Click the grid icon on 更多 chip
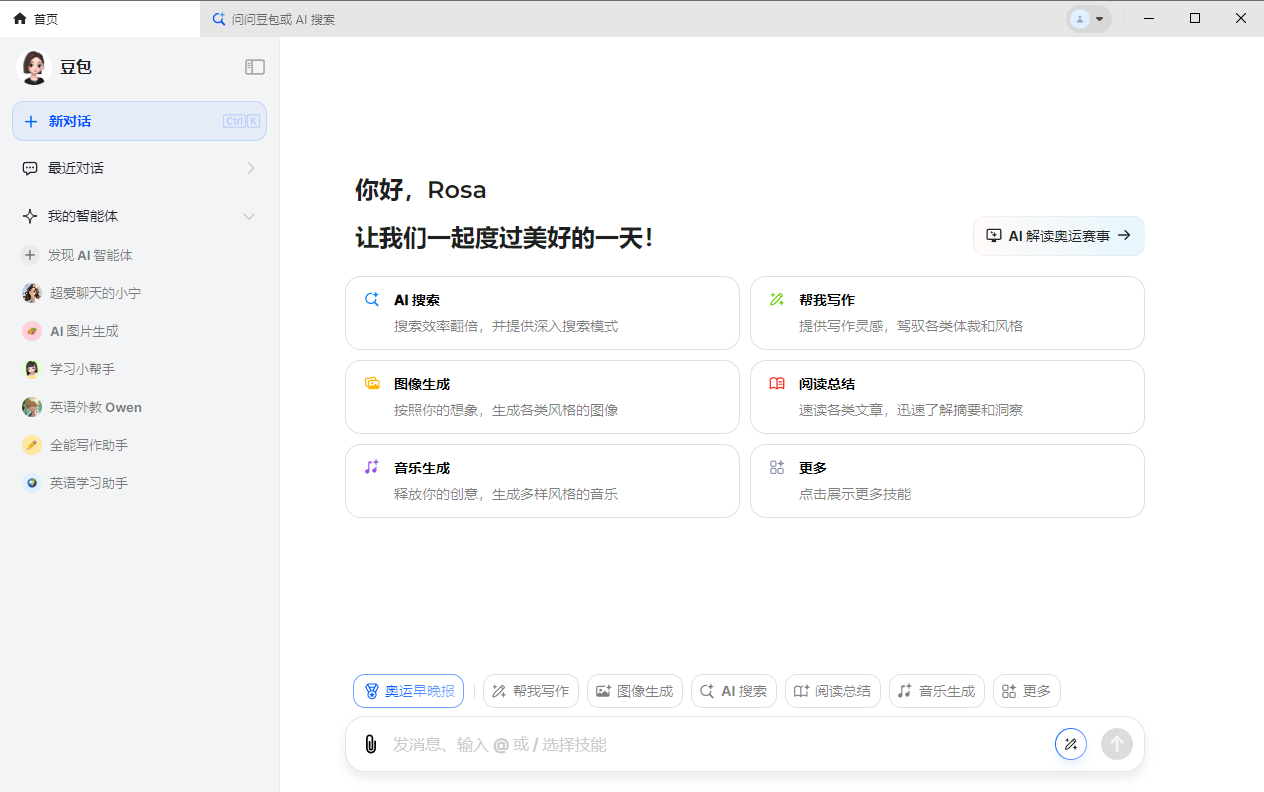Image resolution: width=1264 pixels, height=792 pixels. (1005, 690)
